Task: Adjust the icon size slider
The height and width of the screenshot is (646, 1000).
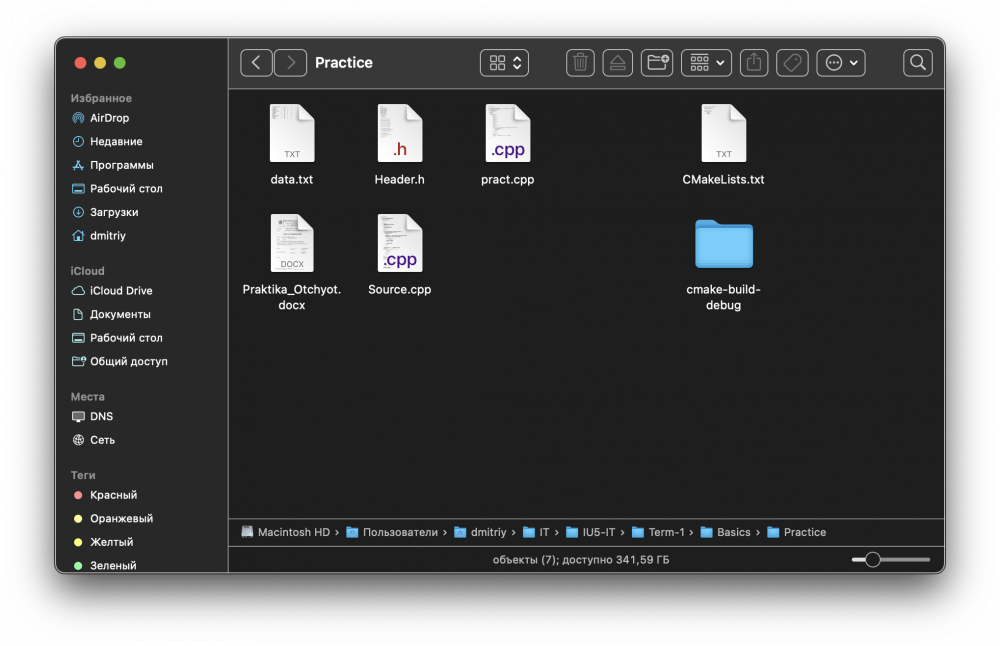Action: (873, 560)
